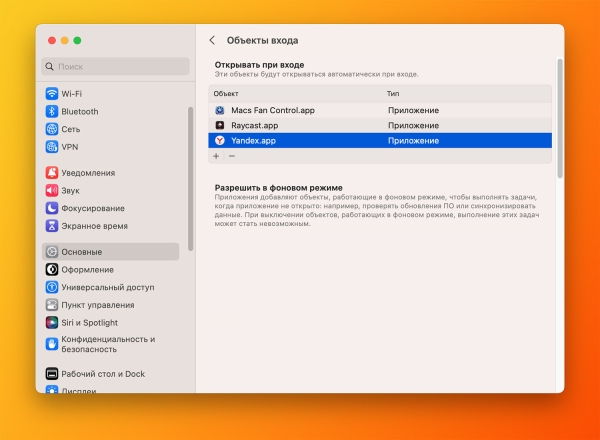Select the Raycast.app row

[x=380, y=125]
